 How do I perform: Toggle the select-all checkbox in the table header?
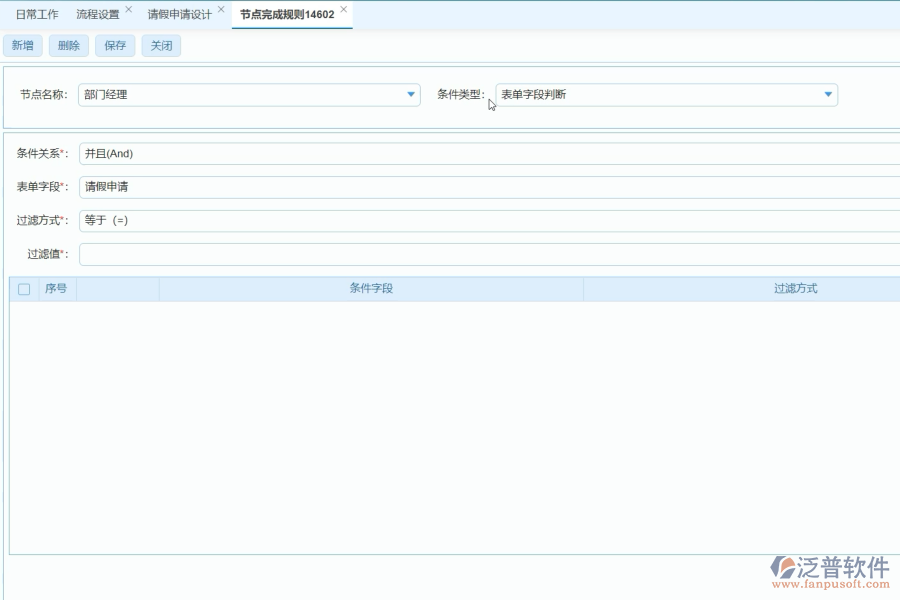(24, 288)
